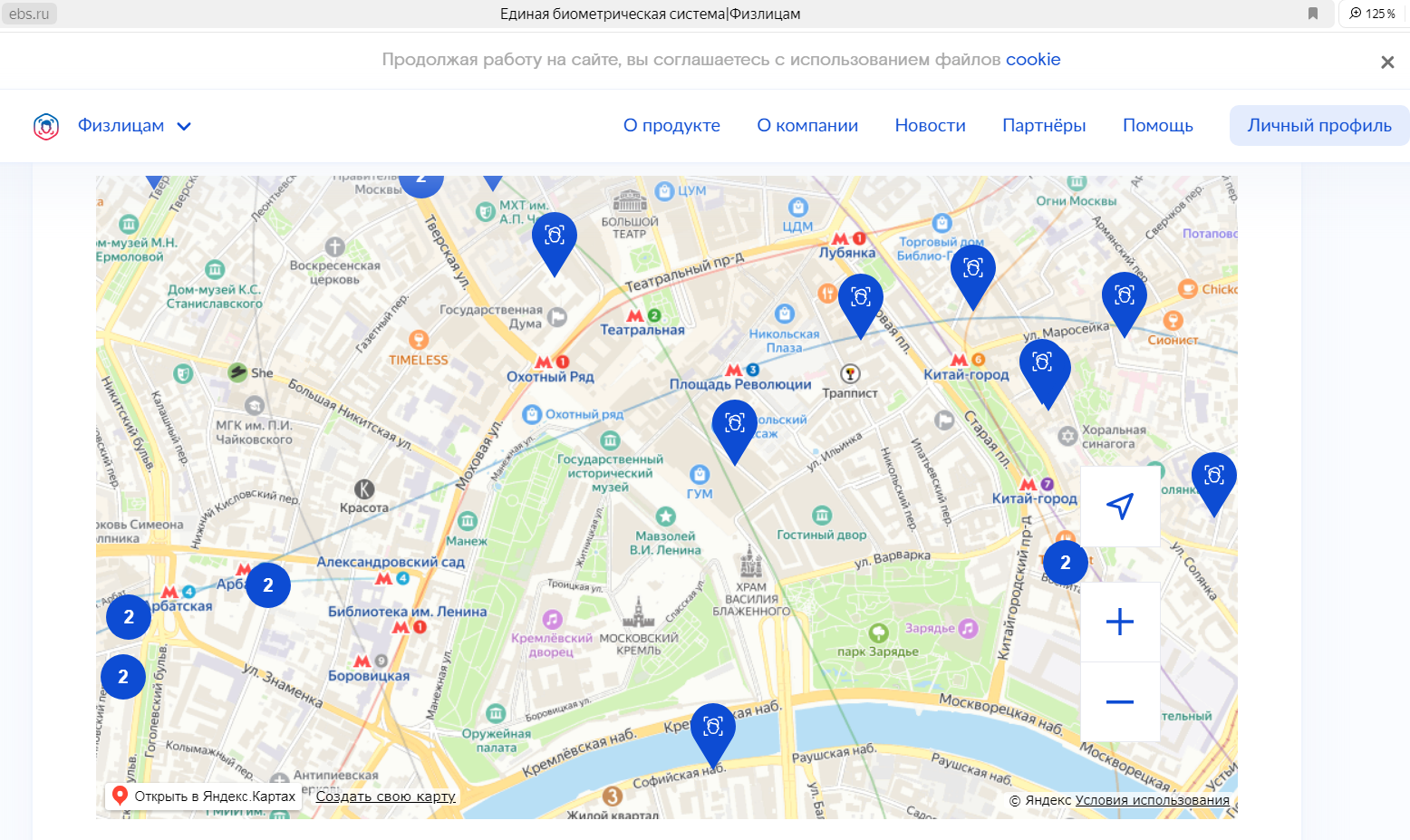Image resolution: width=1410 pixels, height=840 pixels.
Task: Click Библиотека им. Ленина metro label
Action: (x=407, y=612)
